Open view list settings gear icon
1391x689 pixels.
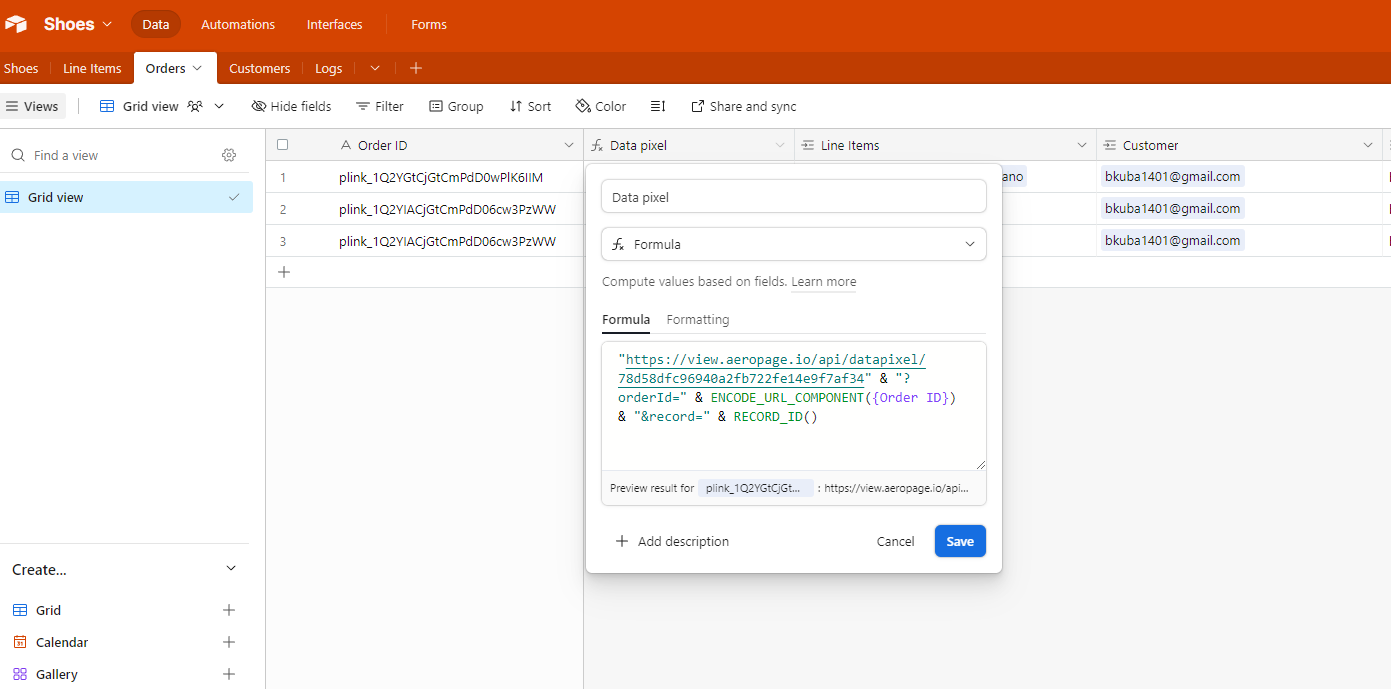coord(229,155)
